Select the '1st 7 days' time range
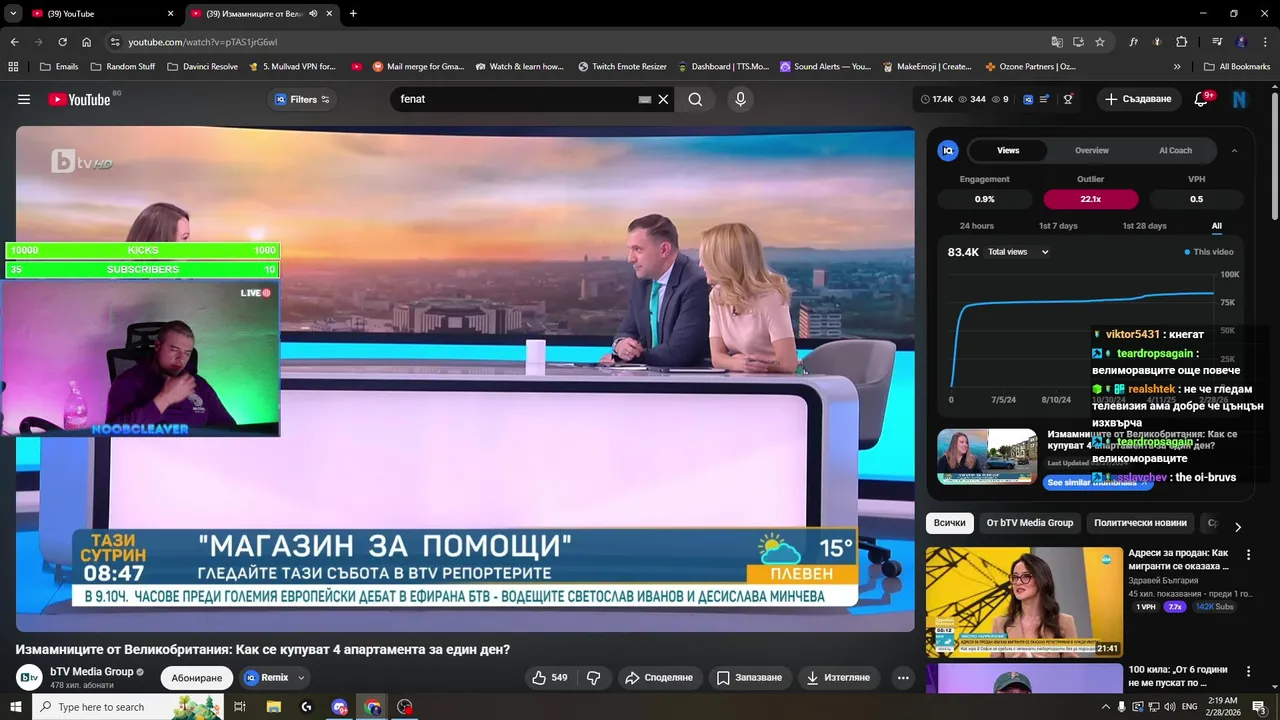The width and height of the screenshot is (1280, 720). (1058, 226)
